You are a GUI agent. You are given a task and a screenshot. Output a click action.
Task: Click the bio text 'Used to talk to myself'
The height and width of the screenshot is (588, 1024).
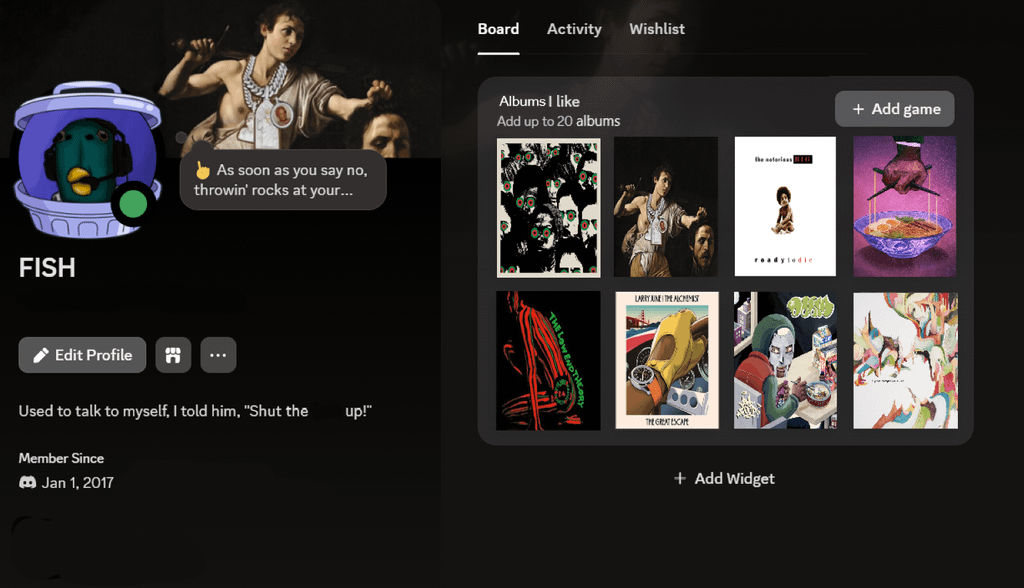click(195, 411)
